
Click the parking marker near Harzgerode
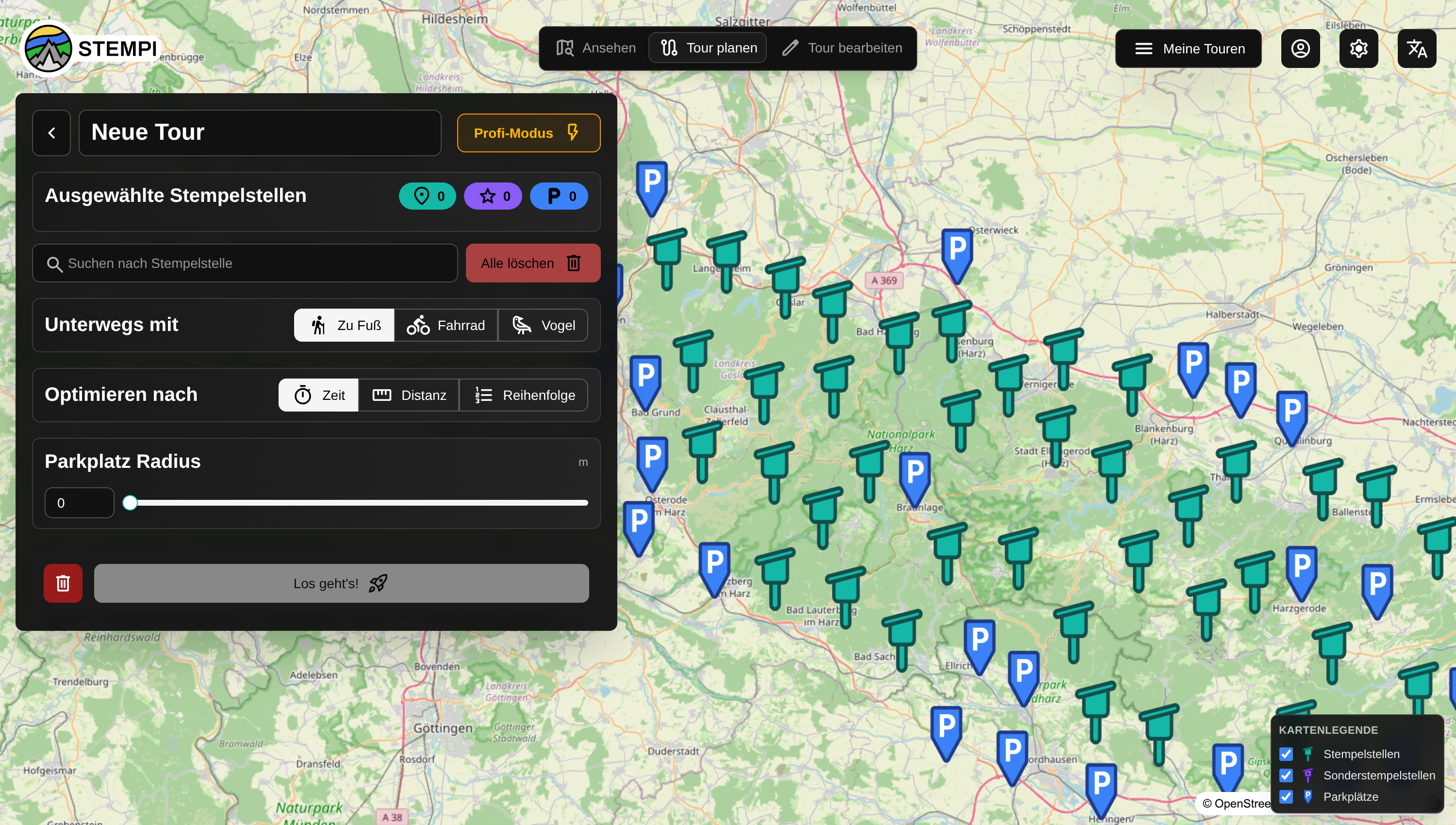tap(1301, 573)
